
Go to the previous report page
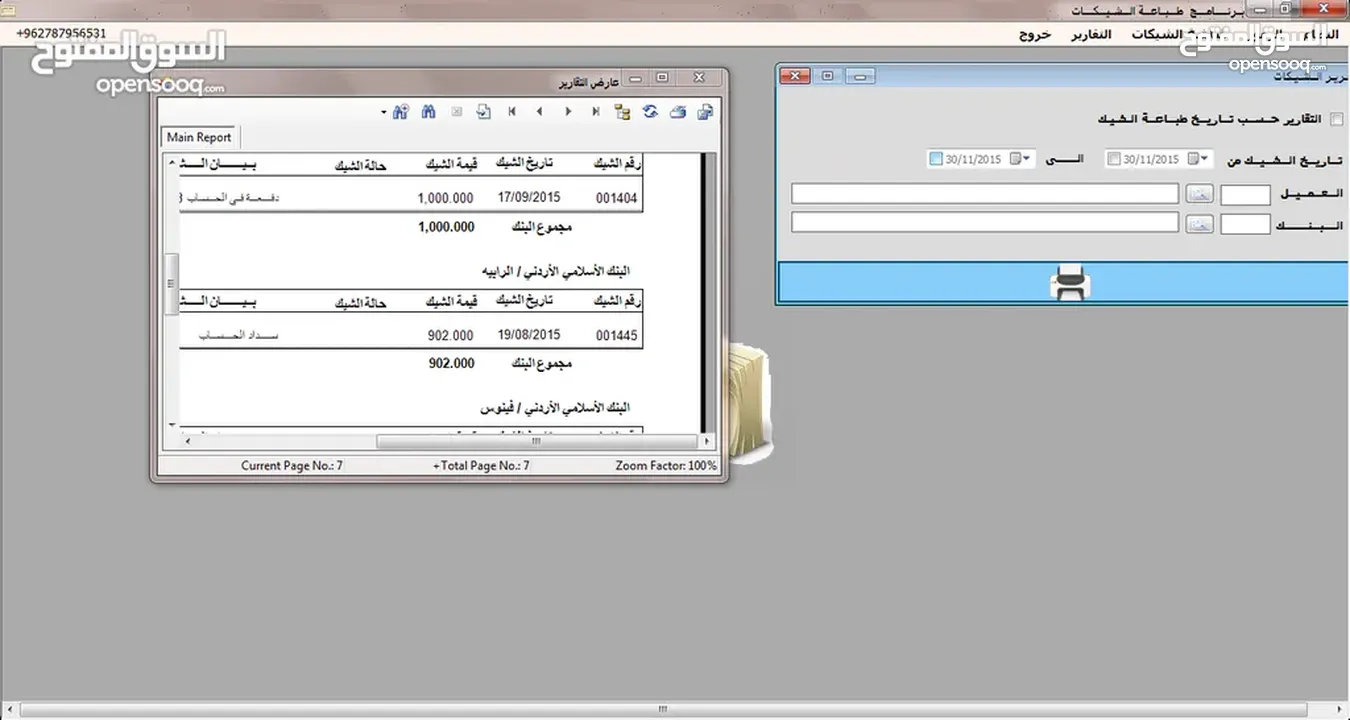540,112
